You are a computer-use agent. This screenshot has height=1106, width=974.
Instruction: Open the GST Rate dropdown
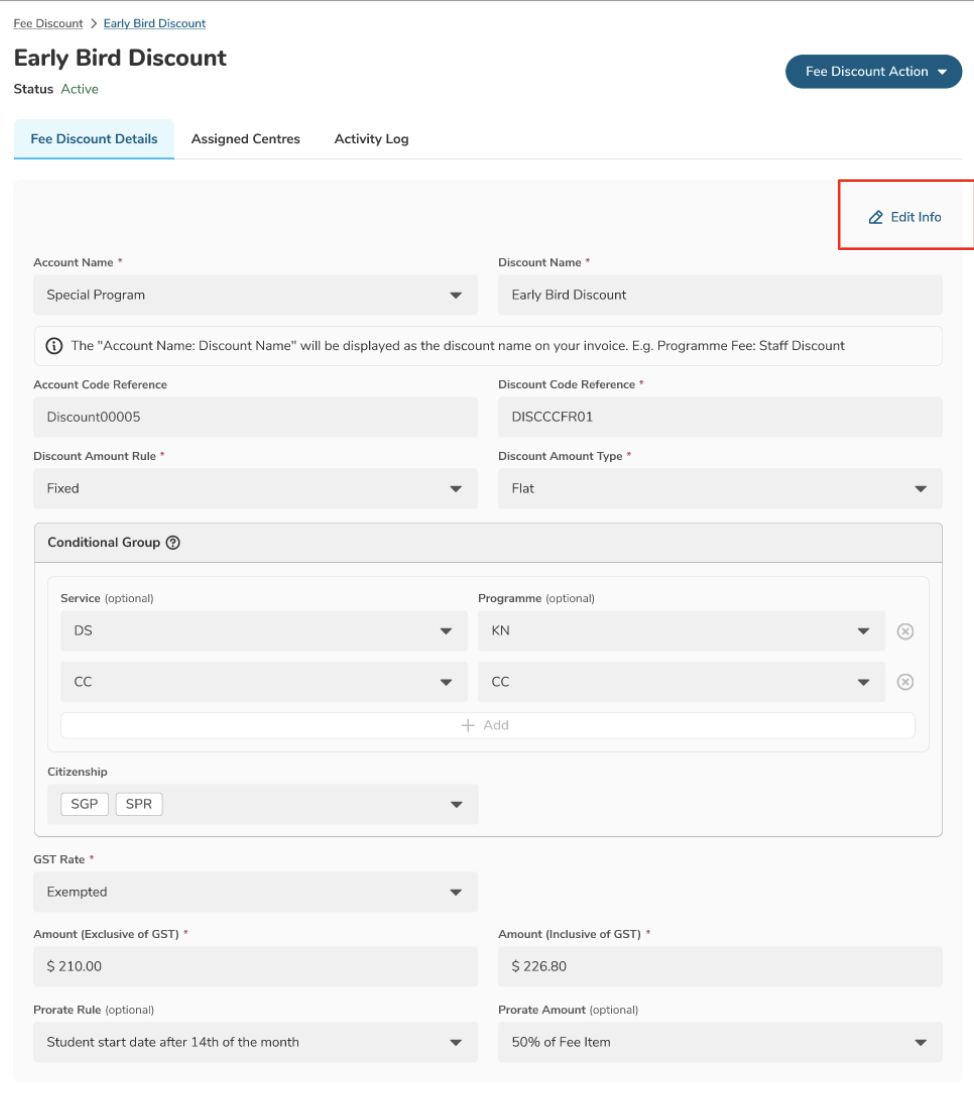coord(456,892)
